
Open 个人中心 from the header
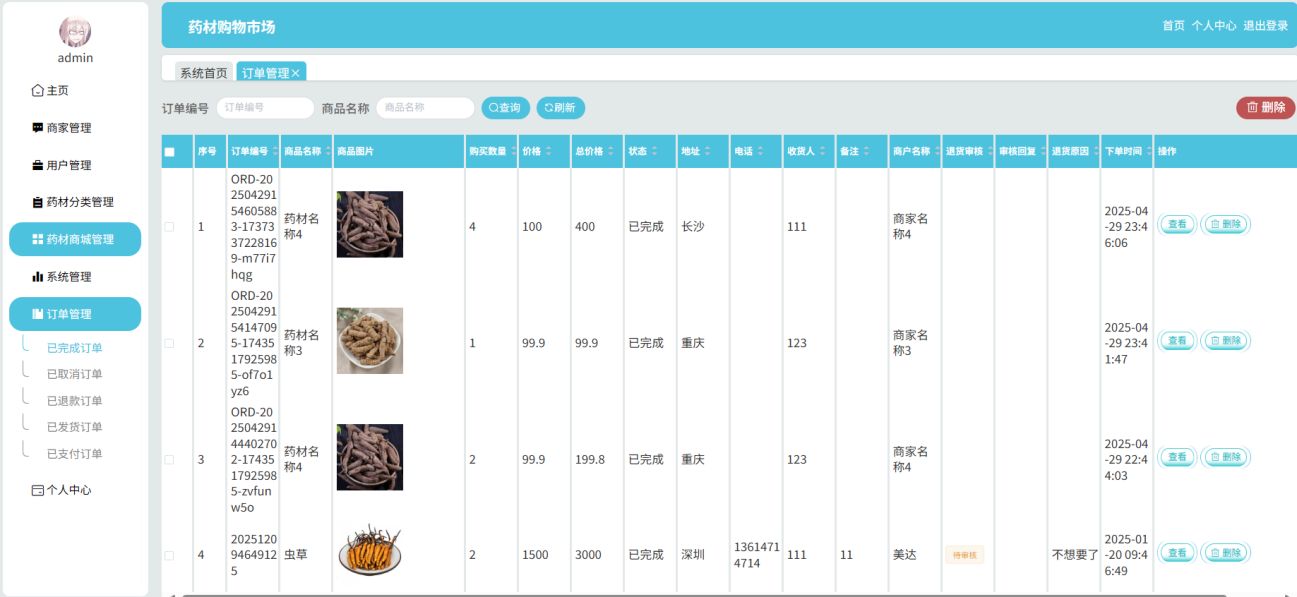[1214, 26]
